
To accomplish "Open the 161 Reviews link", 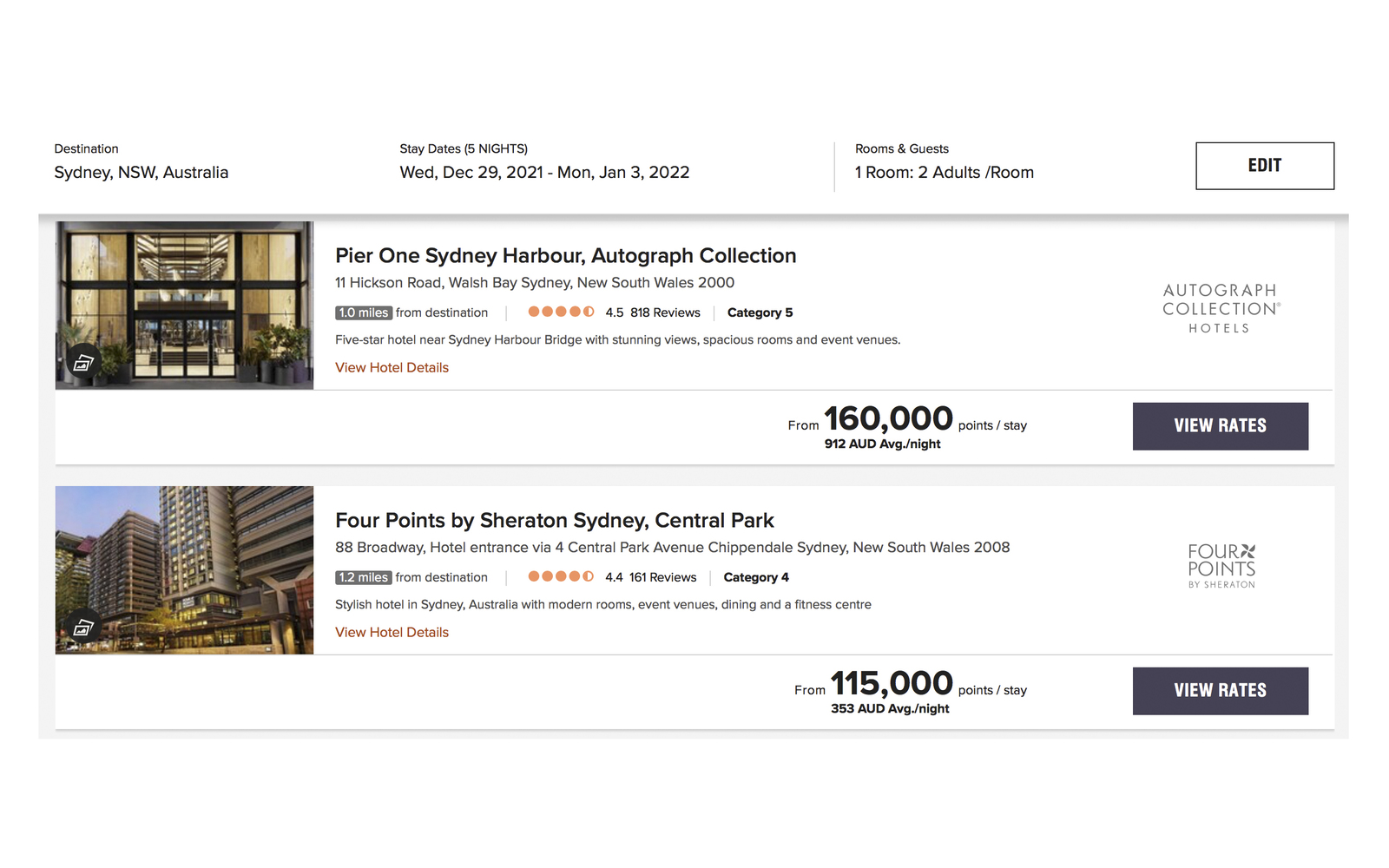I will 662,577.
